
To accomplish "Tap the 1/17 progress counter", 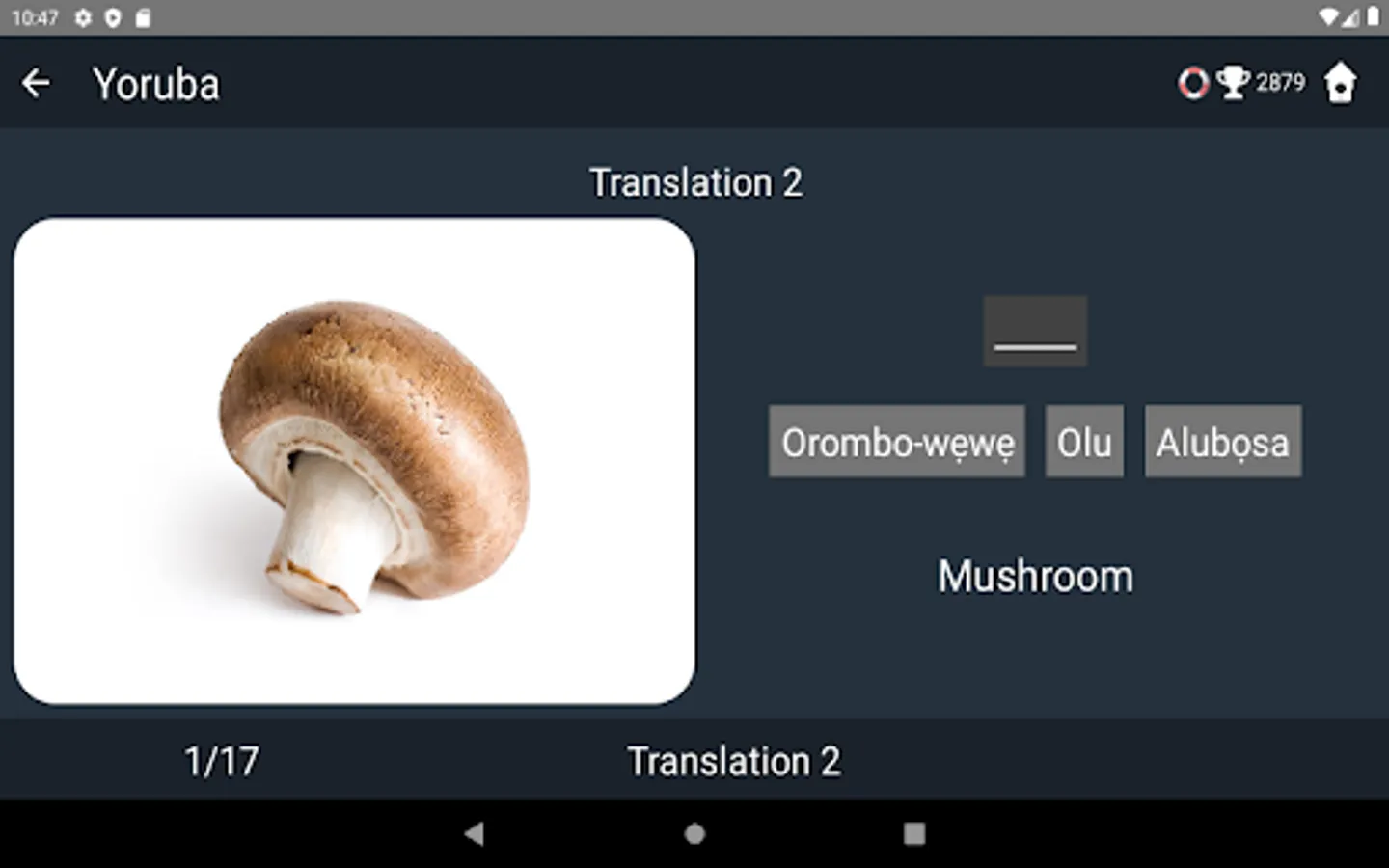I will pos(222,762).
